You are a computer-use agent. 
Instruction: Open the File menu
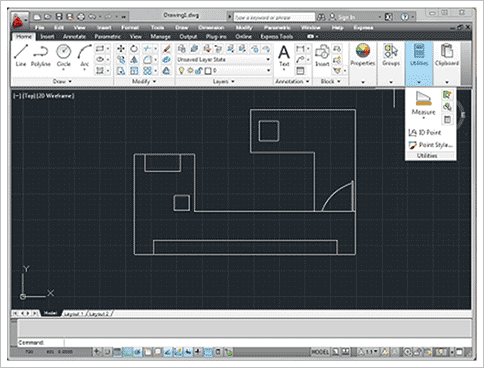pyautogui.click(x=40, y=27)
